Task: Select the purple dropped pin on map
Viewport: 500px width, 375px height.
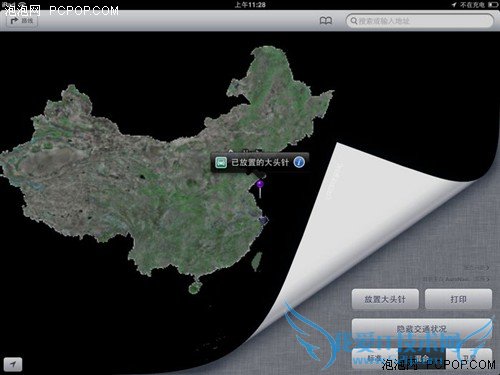Action: [x=260, y=188]
